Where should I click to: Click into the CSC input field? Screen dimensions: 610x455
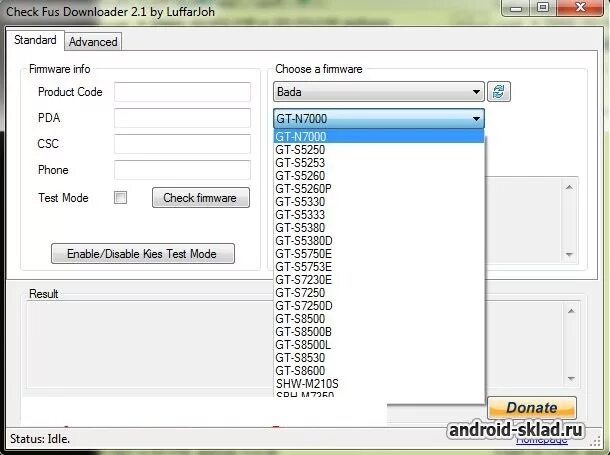(x=182, y=144)
